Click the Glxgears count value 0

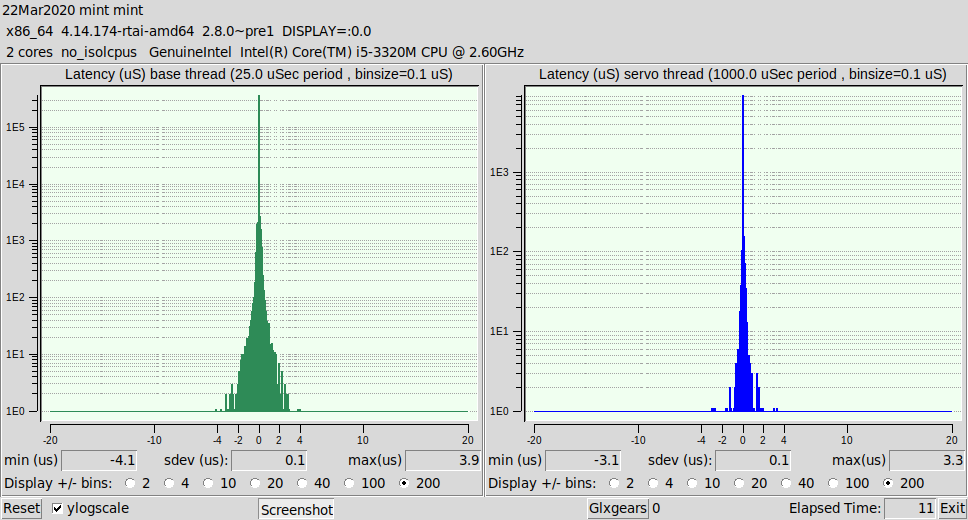pos(656,508)
